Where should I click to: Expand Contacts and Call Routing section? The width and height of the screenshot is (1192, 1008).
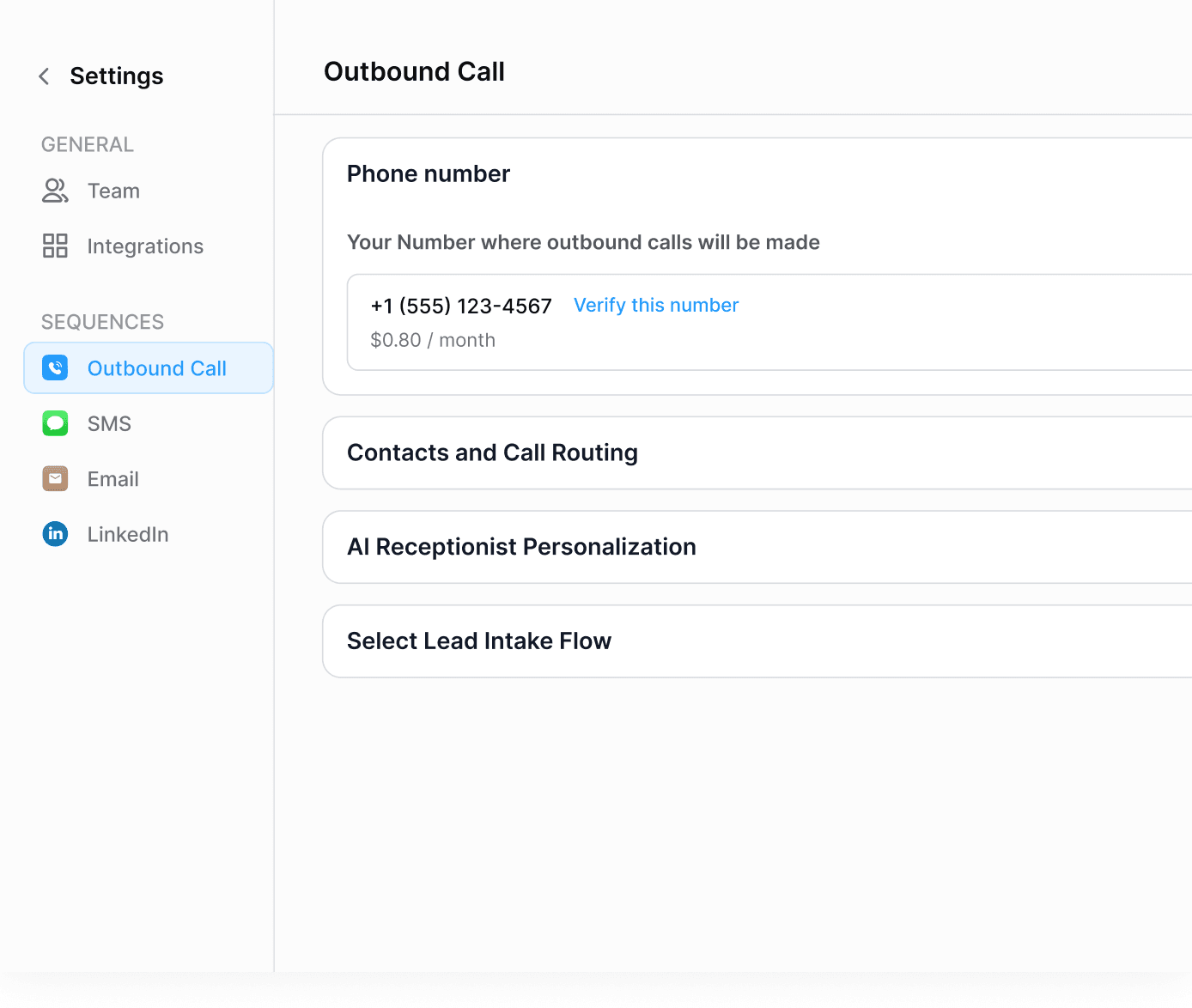(x=492, y=452)
